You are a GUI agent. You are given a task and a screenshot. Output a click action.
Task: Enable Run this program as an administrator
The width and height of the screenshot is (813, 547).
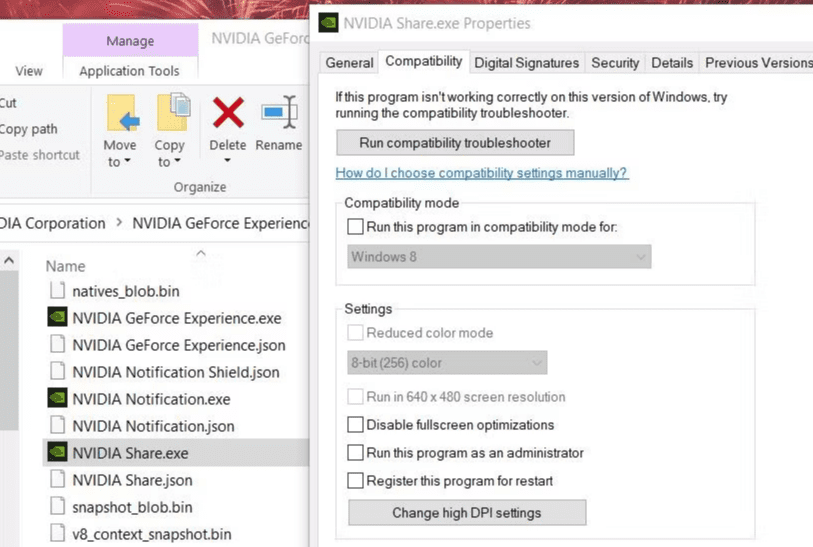(355, 453)
